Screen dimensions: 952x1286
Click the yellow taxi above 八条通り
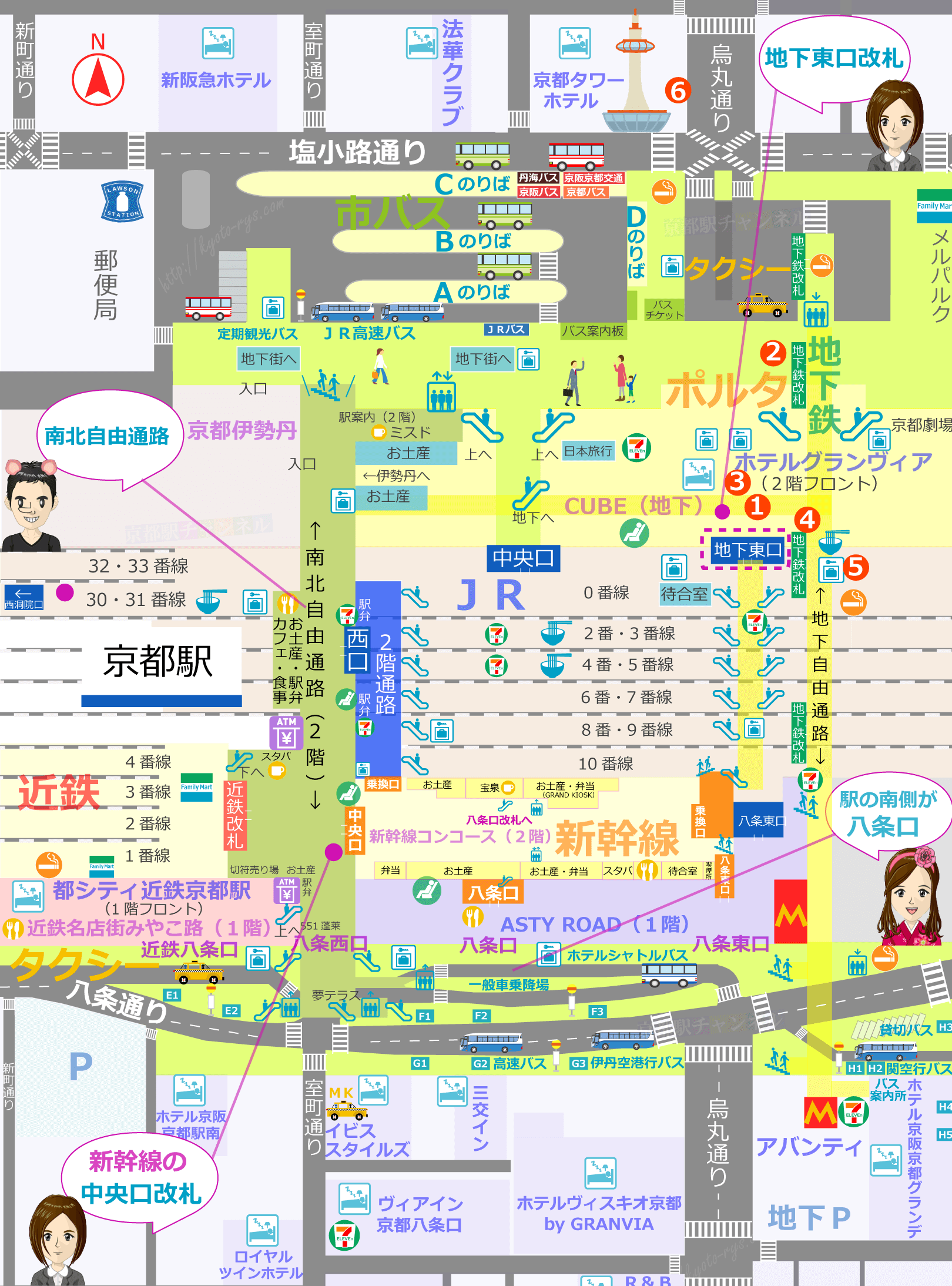[x=199, y=973]
